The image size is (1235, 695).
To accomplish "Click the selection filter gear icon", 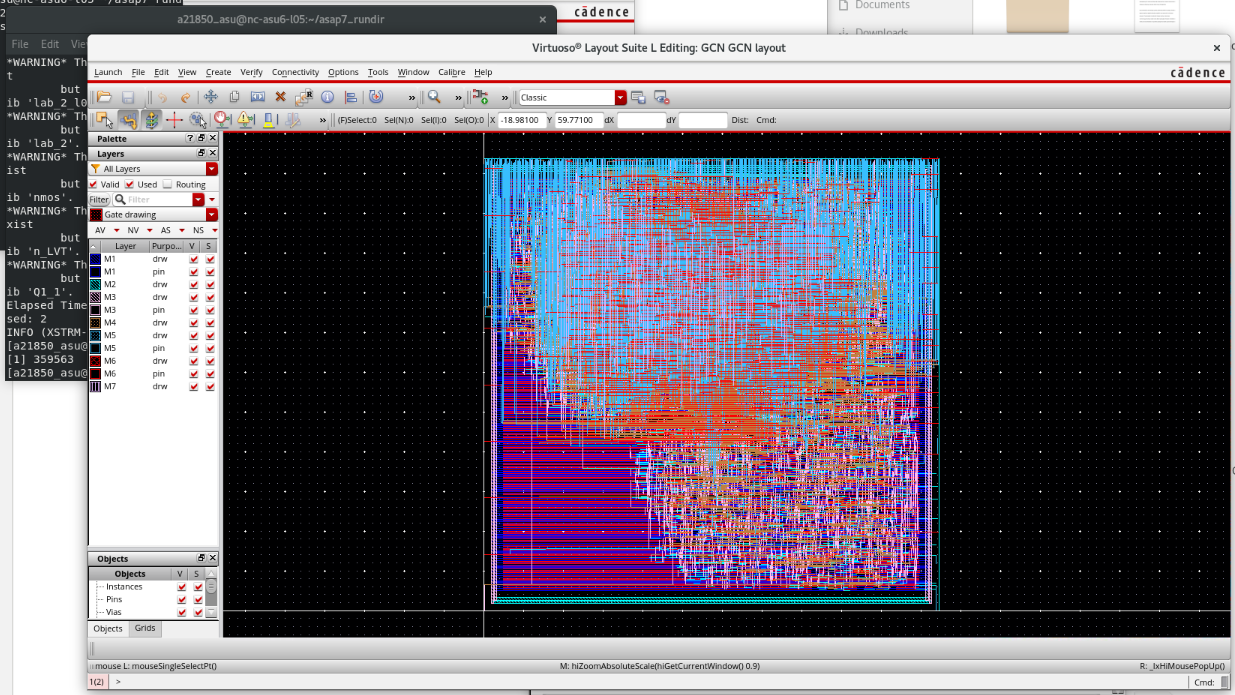I will click(198, 120).
